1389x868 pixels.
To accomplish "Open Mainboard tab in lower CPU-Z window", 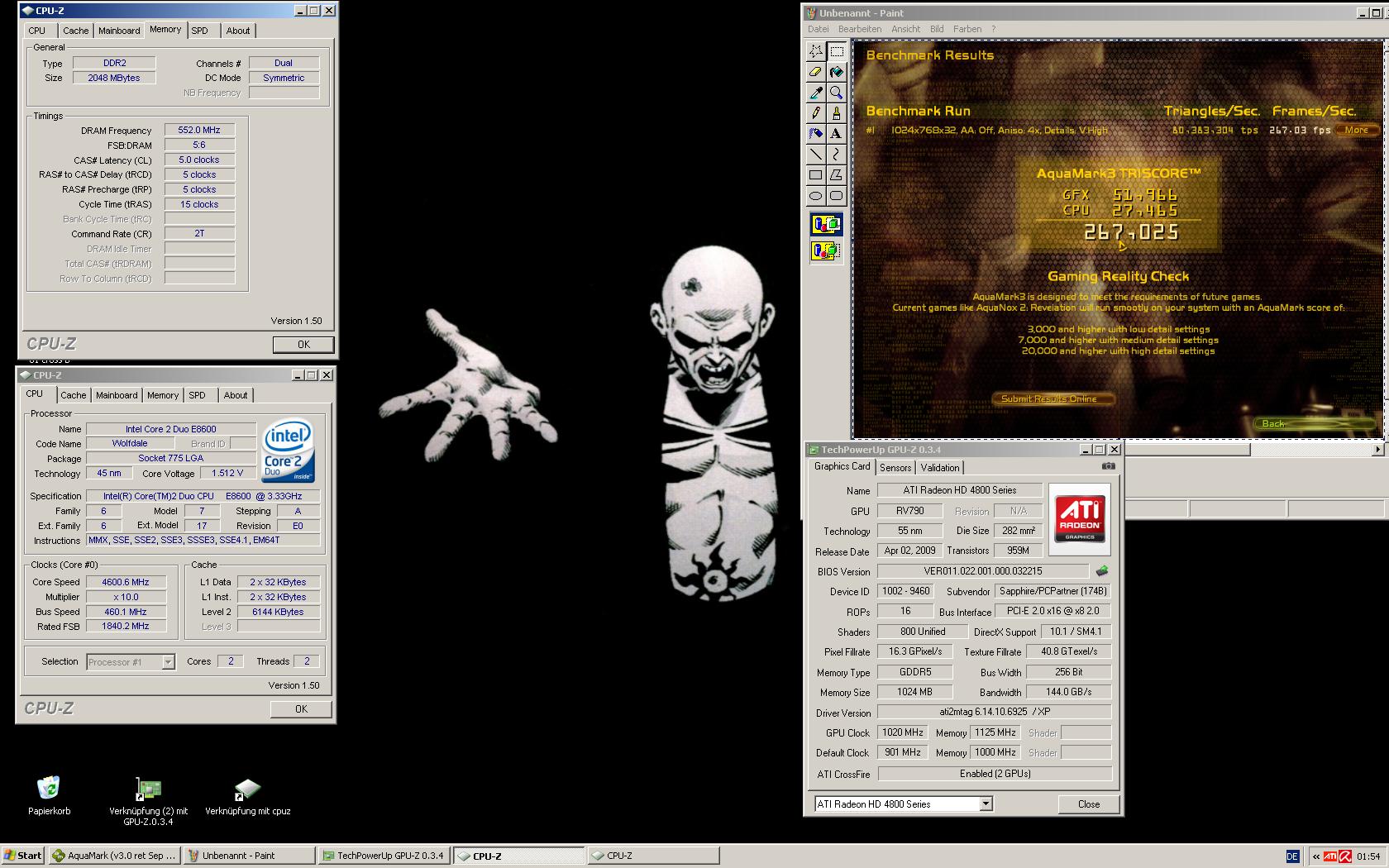I will click(117, 395).
